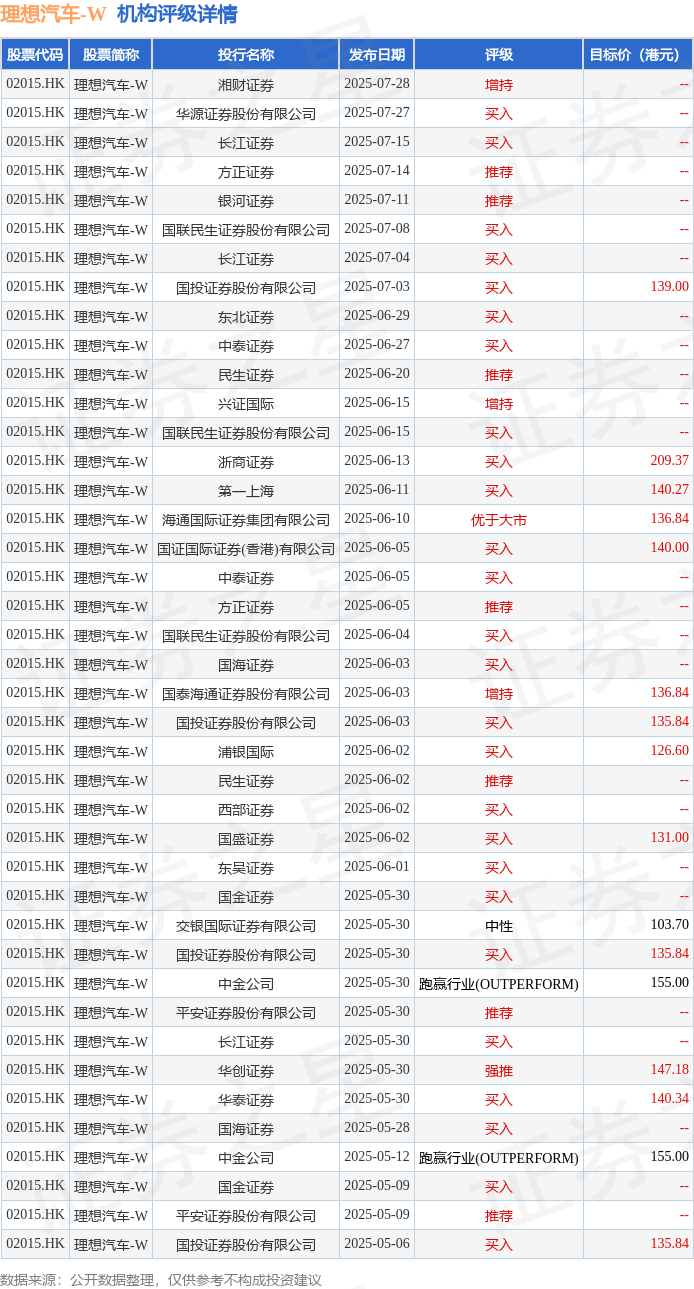Click the target price 140.27
Image resolution: width=694 pixels, height=1289 pixels.
pyautogui.click(x=669, y=490)
